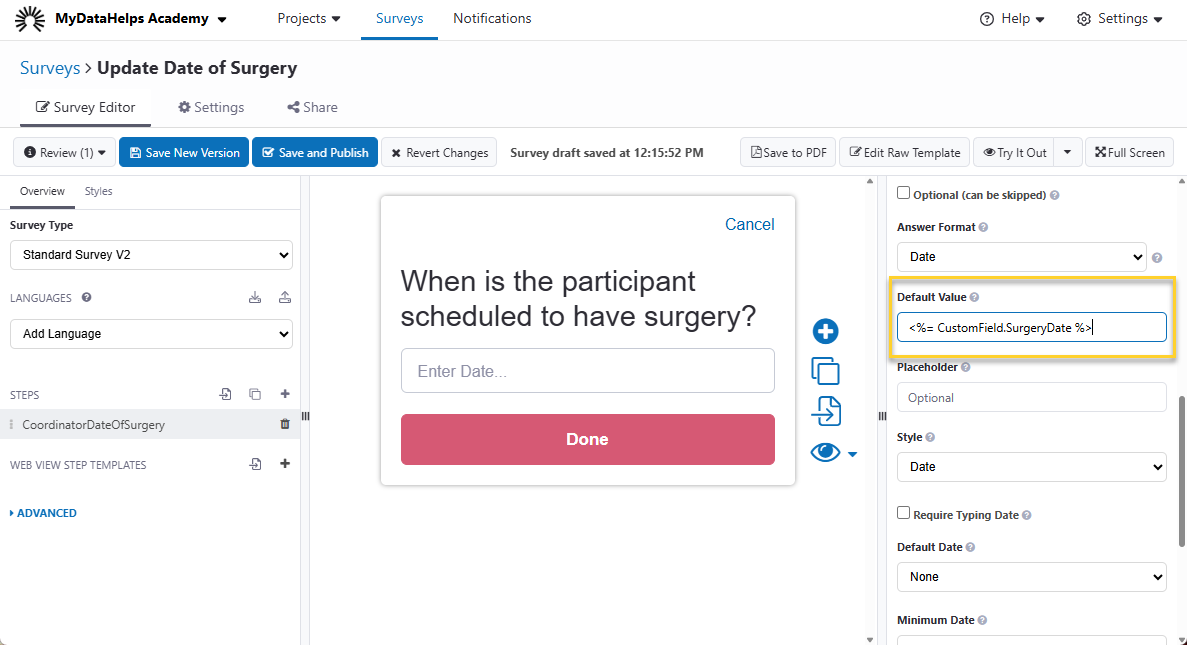Click the upload languages icon

285,298
